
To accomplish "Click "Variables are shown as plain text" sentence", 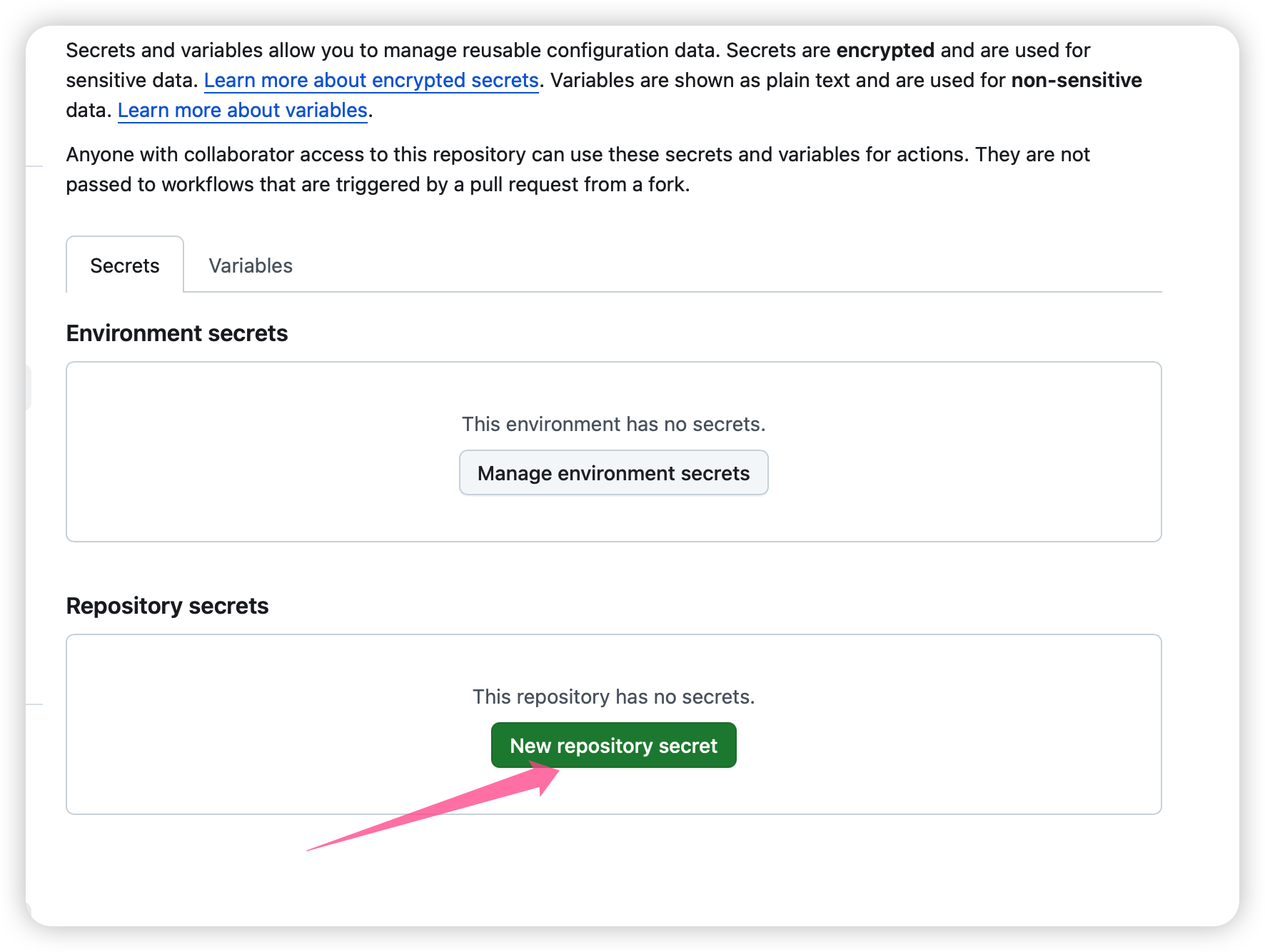I will pyautogui.click(x=714, y=81).
